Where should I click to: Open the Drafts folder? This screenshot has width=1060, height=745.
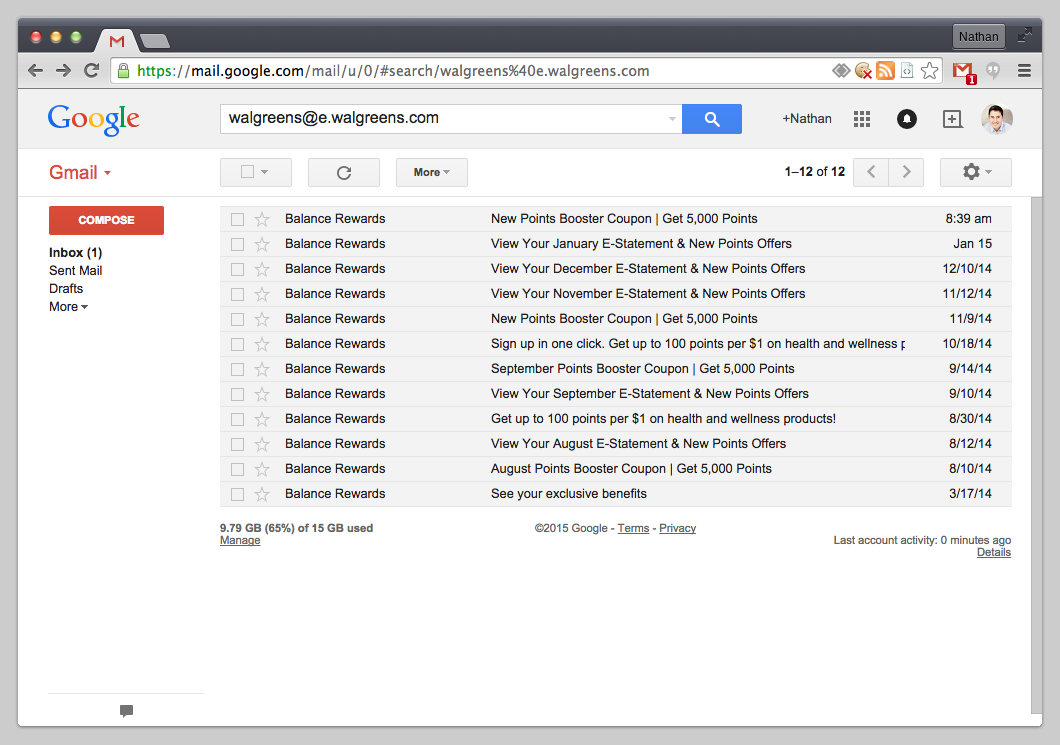click(x=66, y=289)
